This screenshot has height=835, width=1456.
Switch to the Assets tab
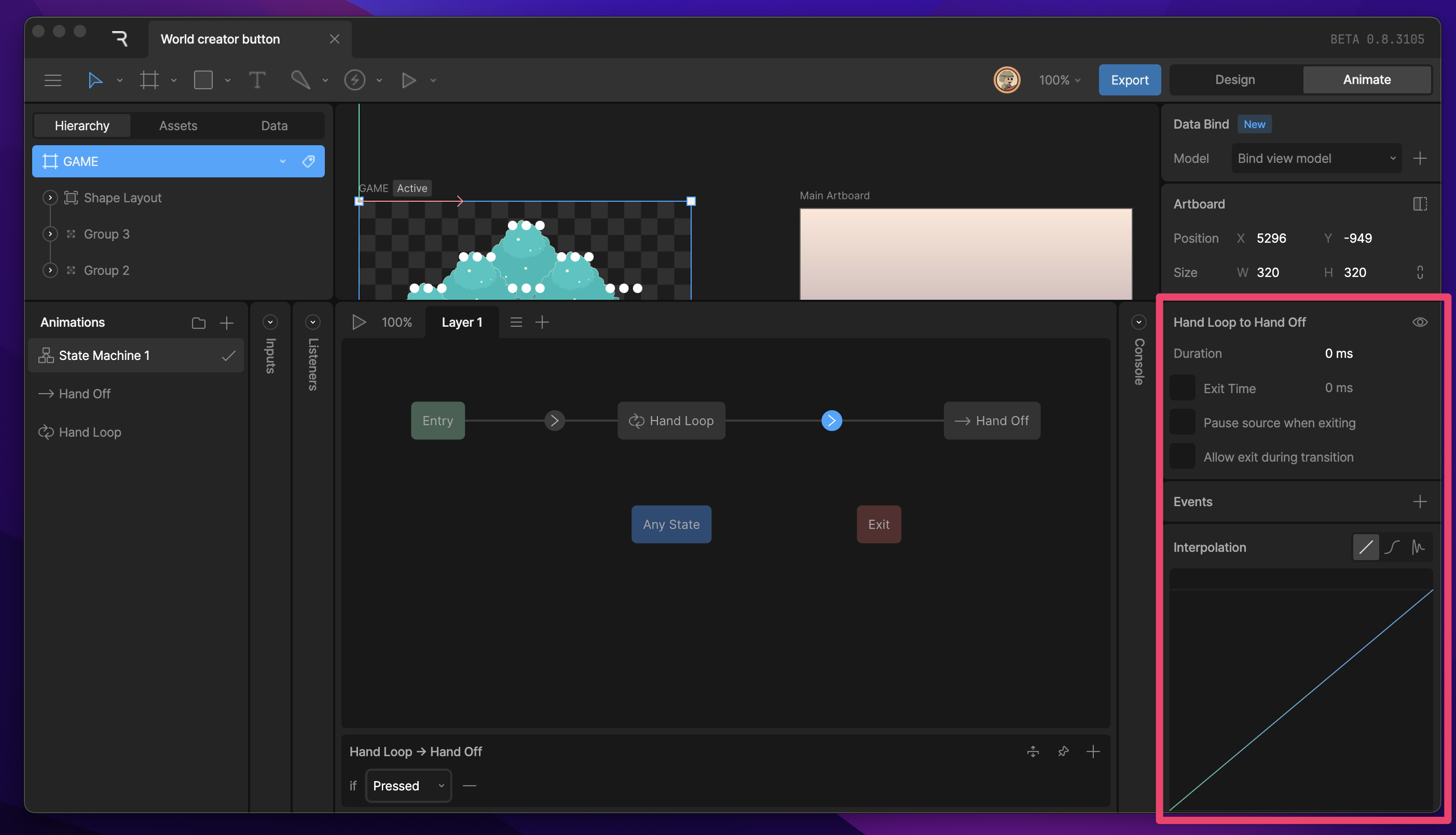pos(178,125)
